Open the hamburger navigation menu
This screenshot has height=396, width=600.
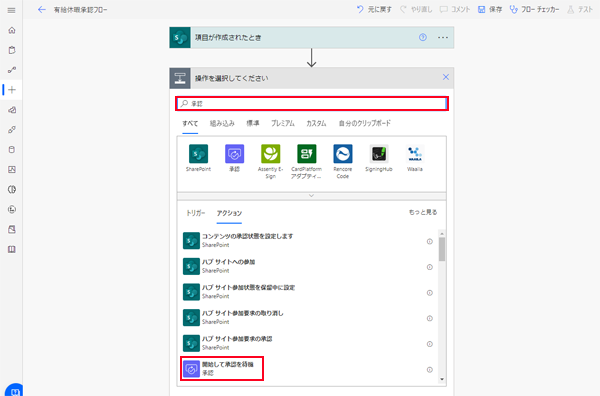pyautogui.click(x=11, y=10)
